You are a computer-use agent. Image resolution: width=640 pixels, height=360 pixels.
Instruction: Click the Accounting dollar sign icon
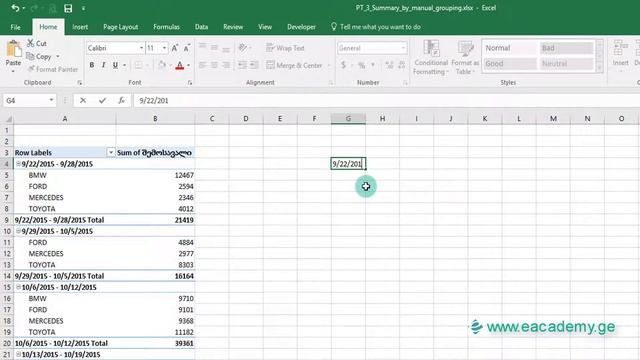tap(343, 65)
